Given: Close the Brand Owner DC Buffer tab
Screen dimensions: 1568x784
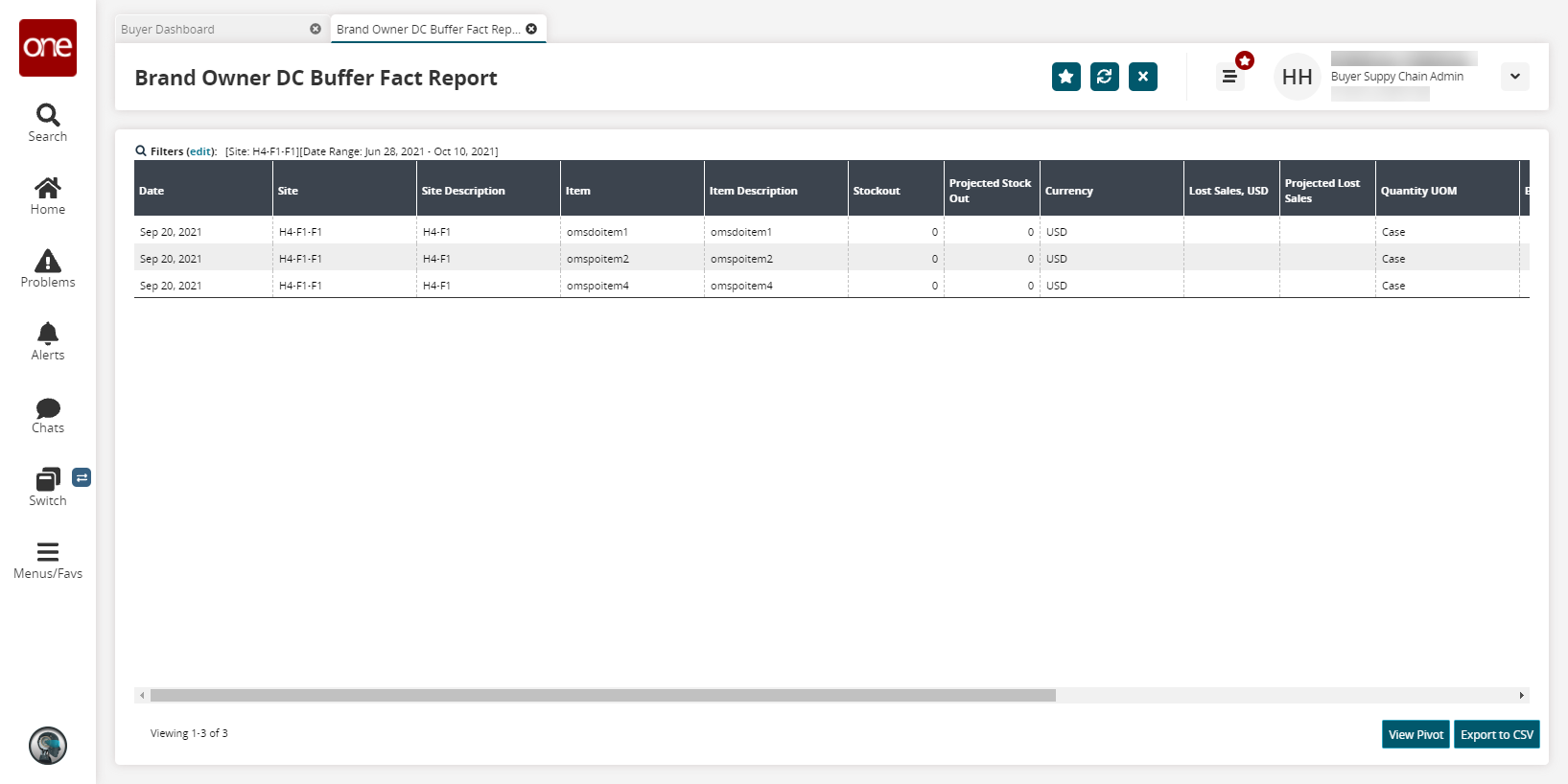Looking at the screenshot, I should click(x=531, y=29).
